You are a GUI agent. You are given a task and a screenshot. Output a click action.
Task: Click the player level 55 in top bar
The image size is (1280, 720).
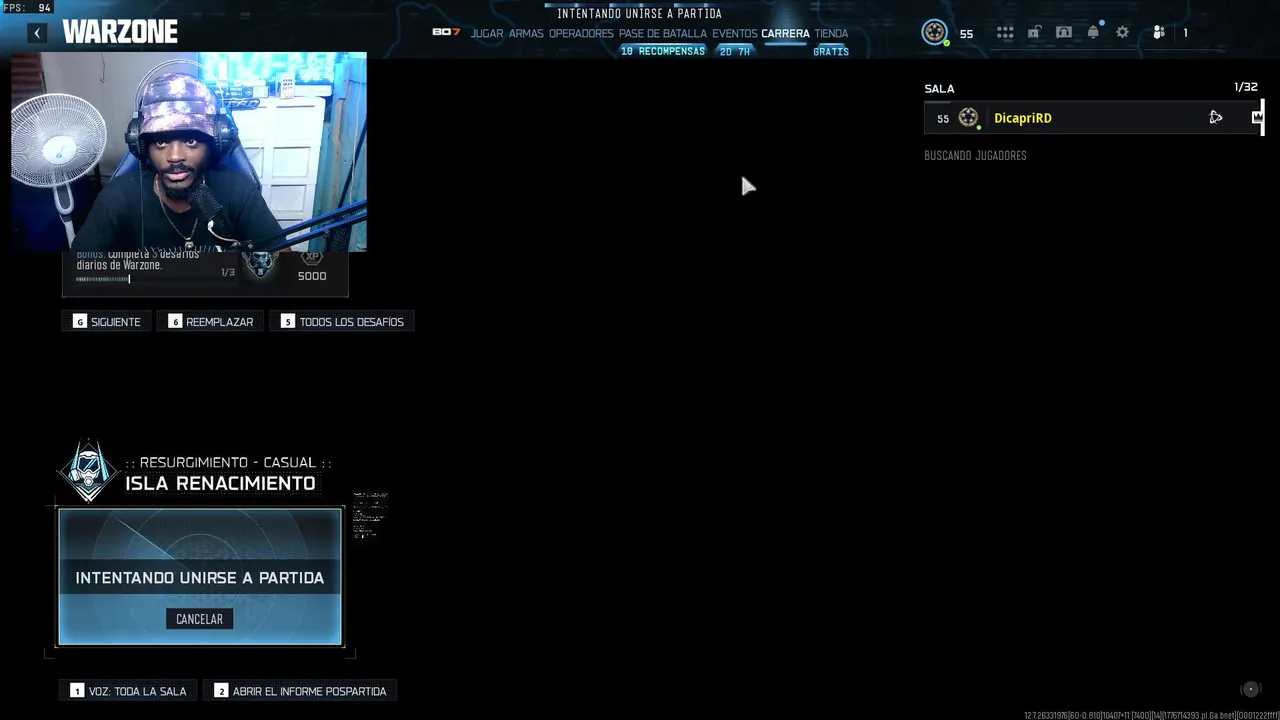click(x=966, y=34)
